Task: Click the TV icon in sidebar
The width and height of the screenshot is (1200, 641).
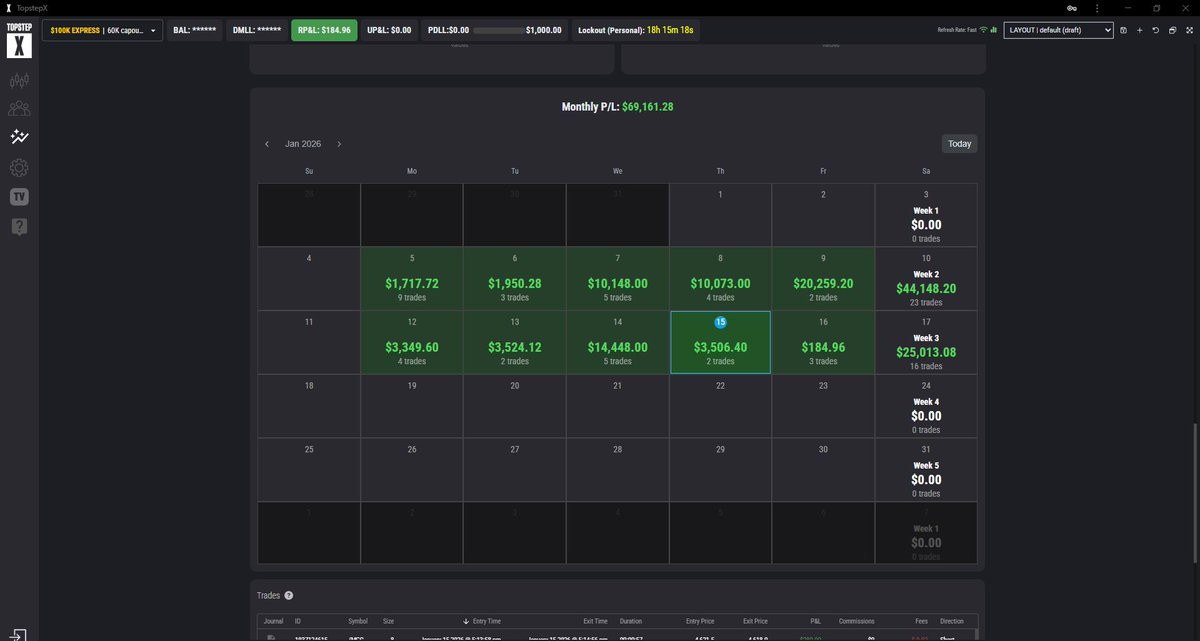Action: [x=18, y=197]
